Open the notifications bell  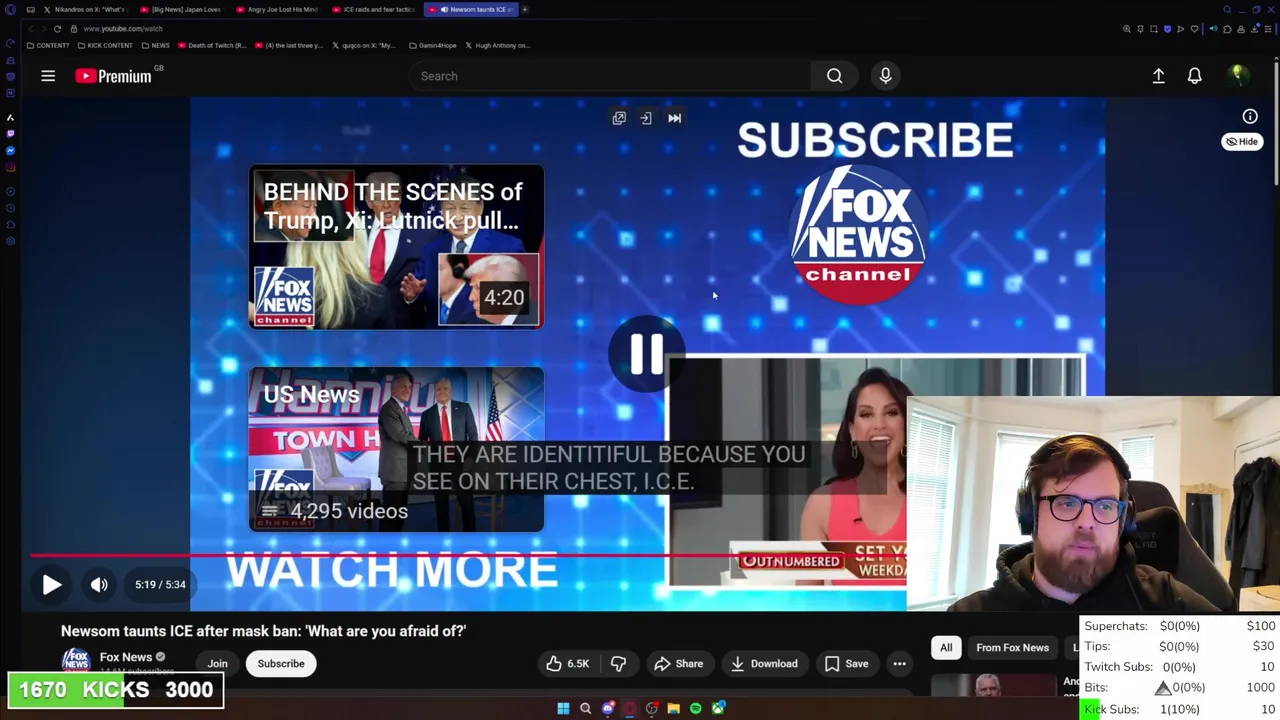[1194, 76]
